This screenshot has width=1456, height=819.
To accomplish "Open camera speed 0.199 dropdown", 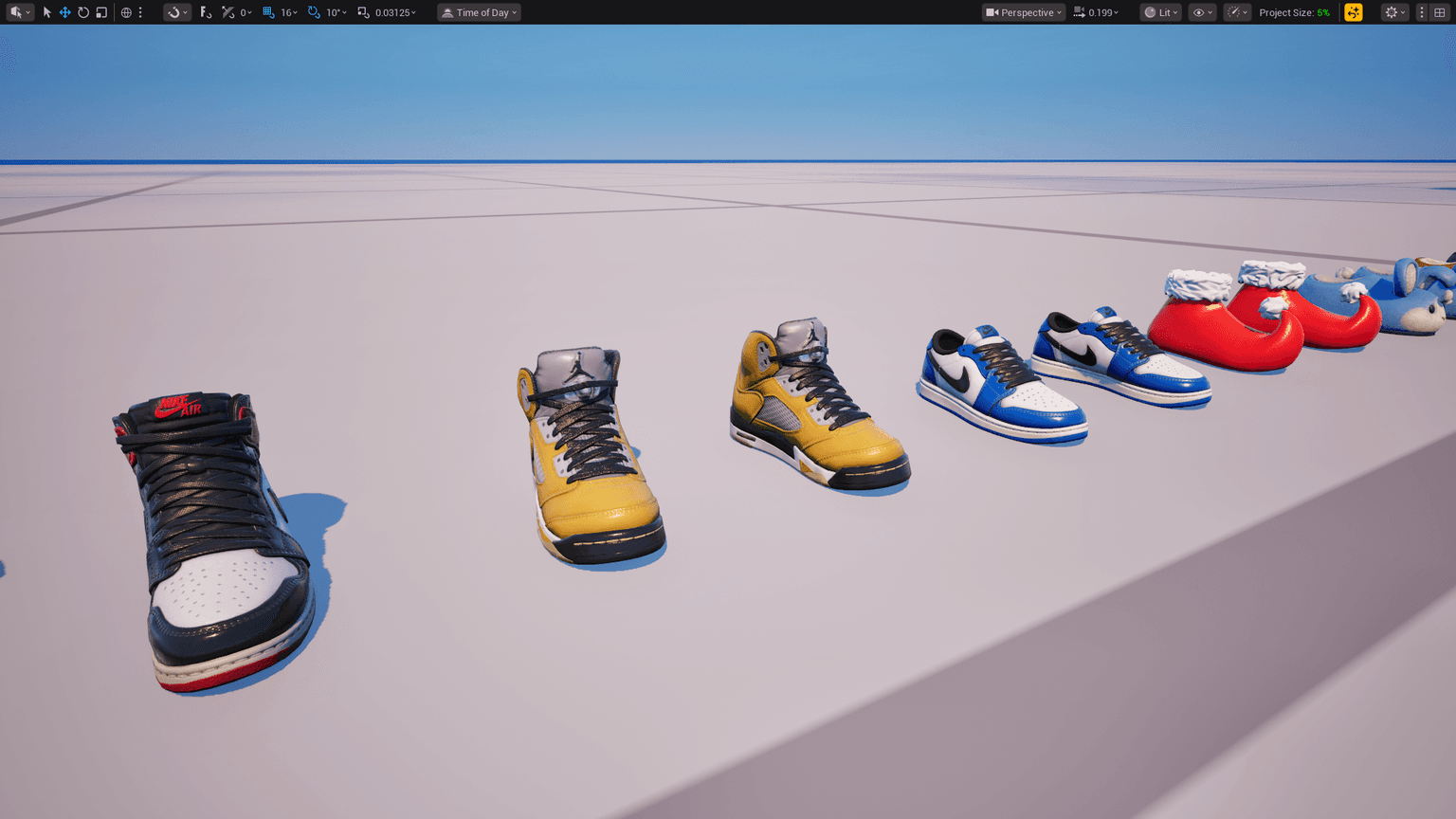I will (x=1103, y=12).
